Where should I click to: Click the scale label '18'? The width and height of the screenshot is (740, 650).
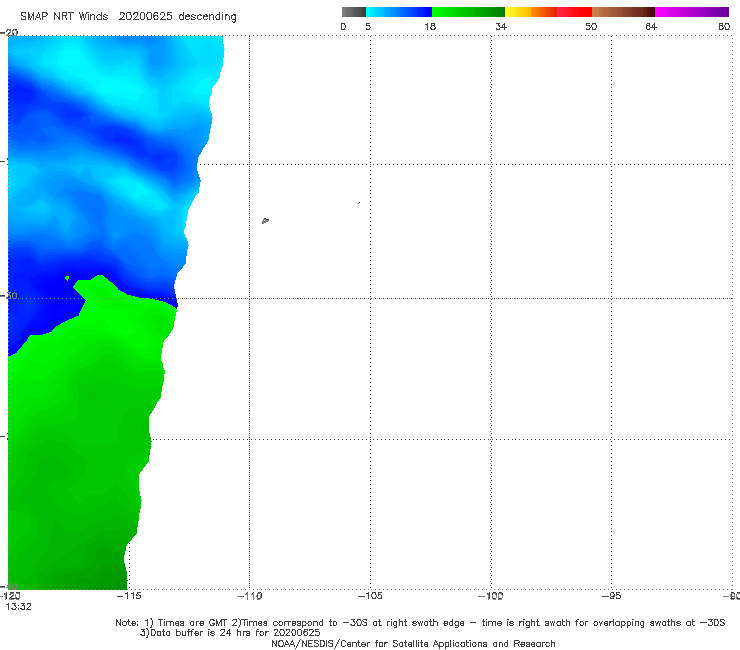coord(430,26)
